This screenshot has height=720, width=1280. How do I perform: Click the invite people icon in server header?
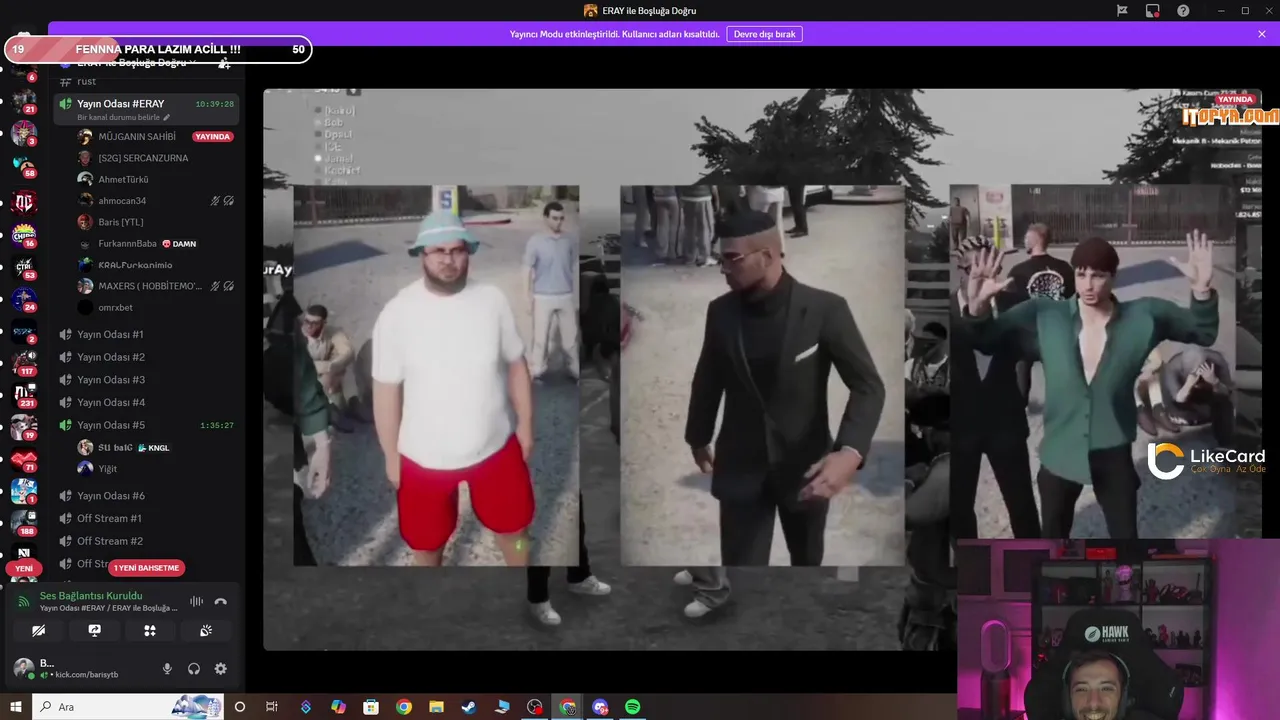224,62
